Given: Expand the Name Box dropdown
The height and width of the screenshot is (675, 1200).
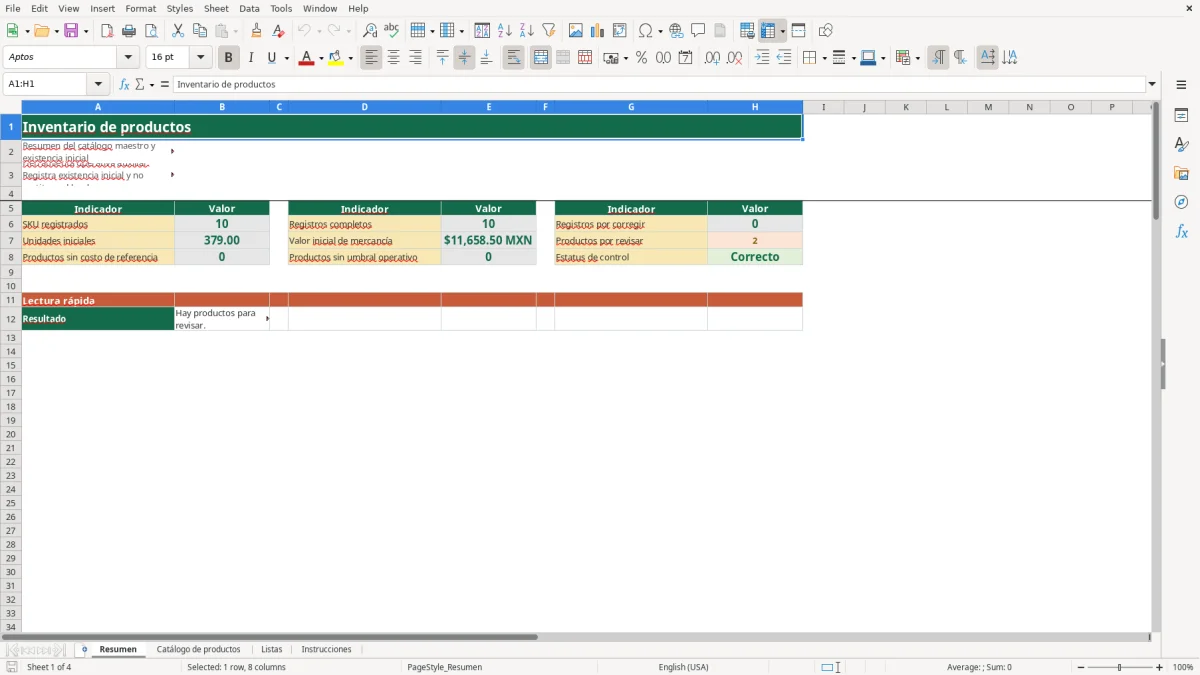Looking at the screenshot, I should click(98, 84).
